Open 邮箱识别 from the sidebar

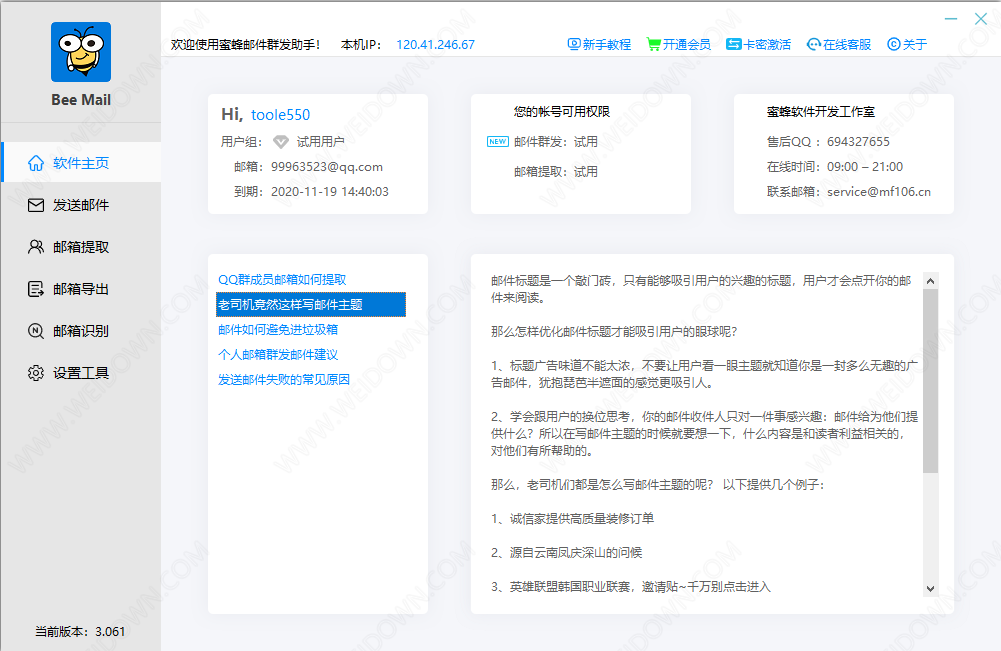[x=80, y=331]
